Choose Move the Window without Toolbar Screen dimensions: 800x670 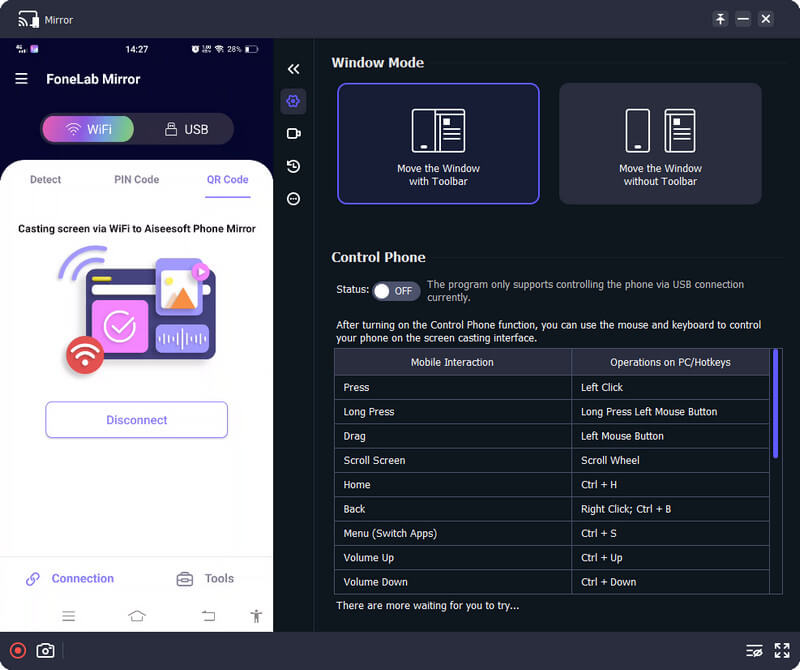(x=660, y=144)
